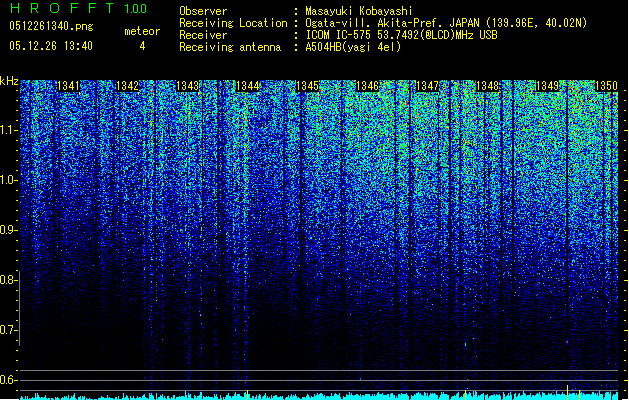
Task: Click the 1341 time marker
Action: click(68, 85)
